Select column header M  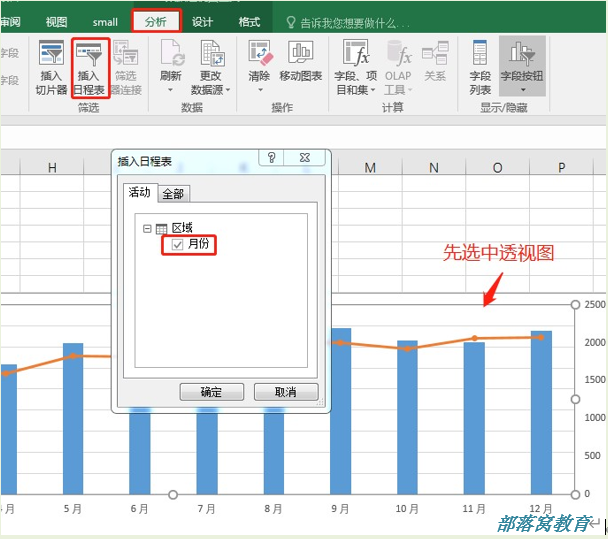pyautogui.click(x=370, y=167)
